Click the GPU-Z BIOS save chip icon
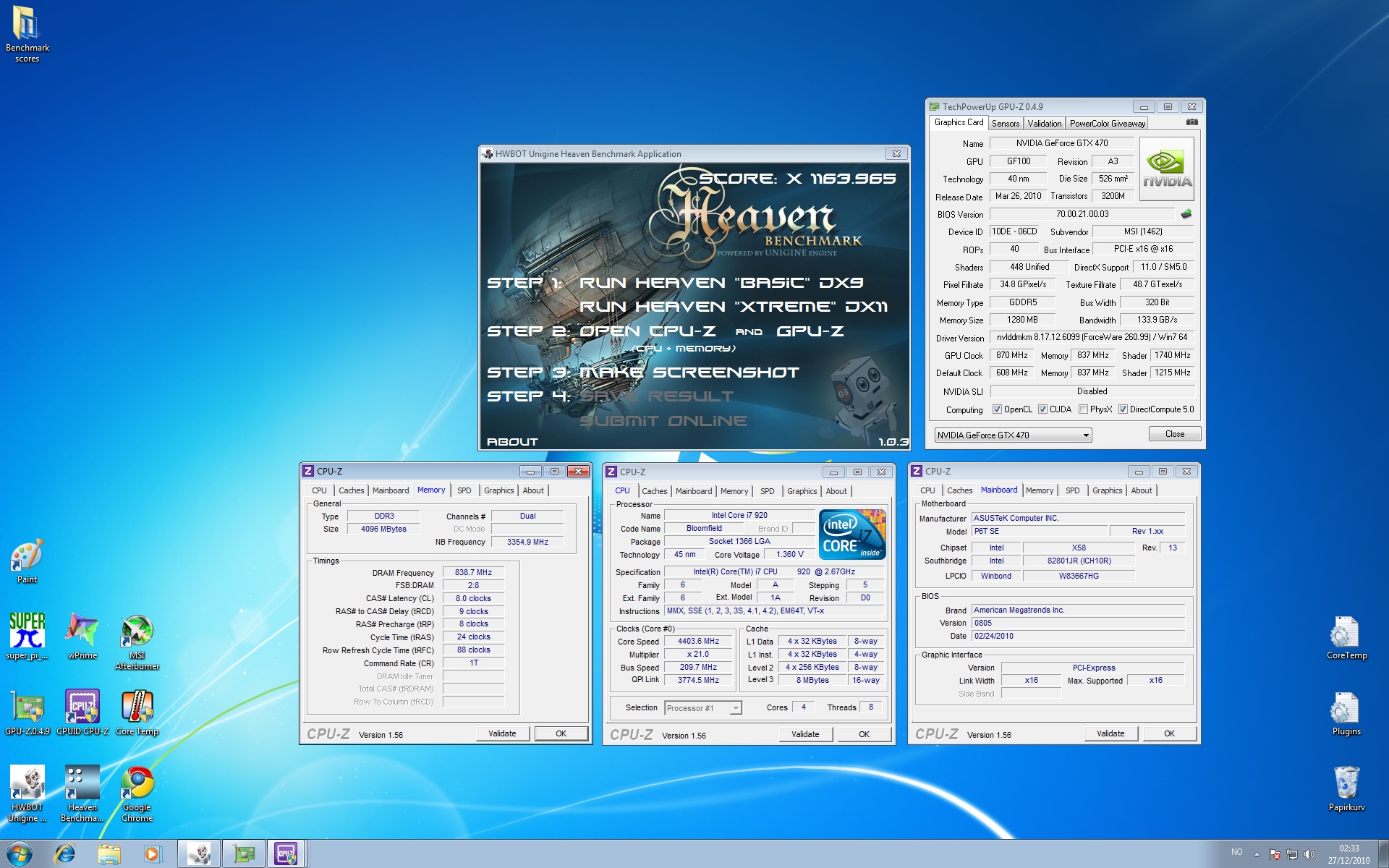Image resolution: width=1389 pixels, height=868 pixels. 1186,214
